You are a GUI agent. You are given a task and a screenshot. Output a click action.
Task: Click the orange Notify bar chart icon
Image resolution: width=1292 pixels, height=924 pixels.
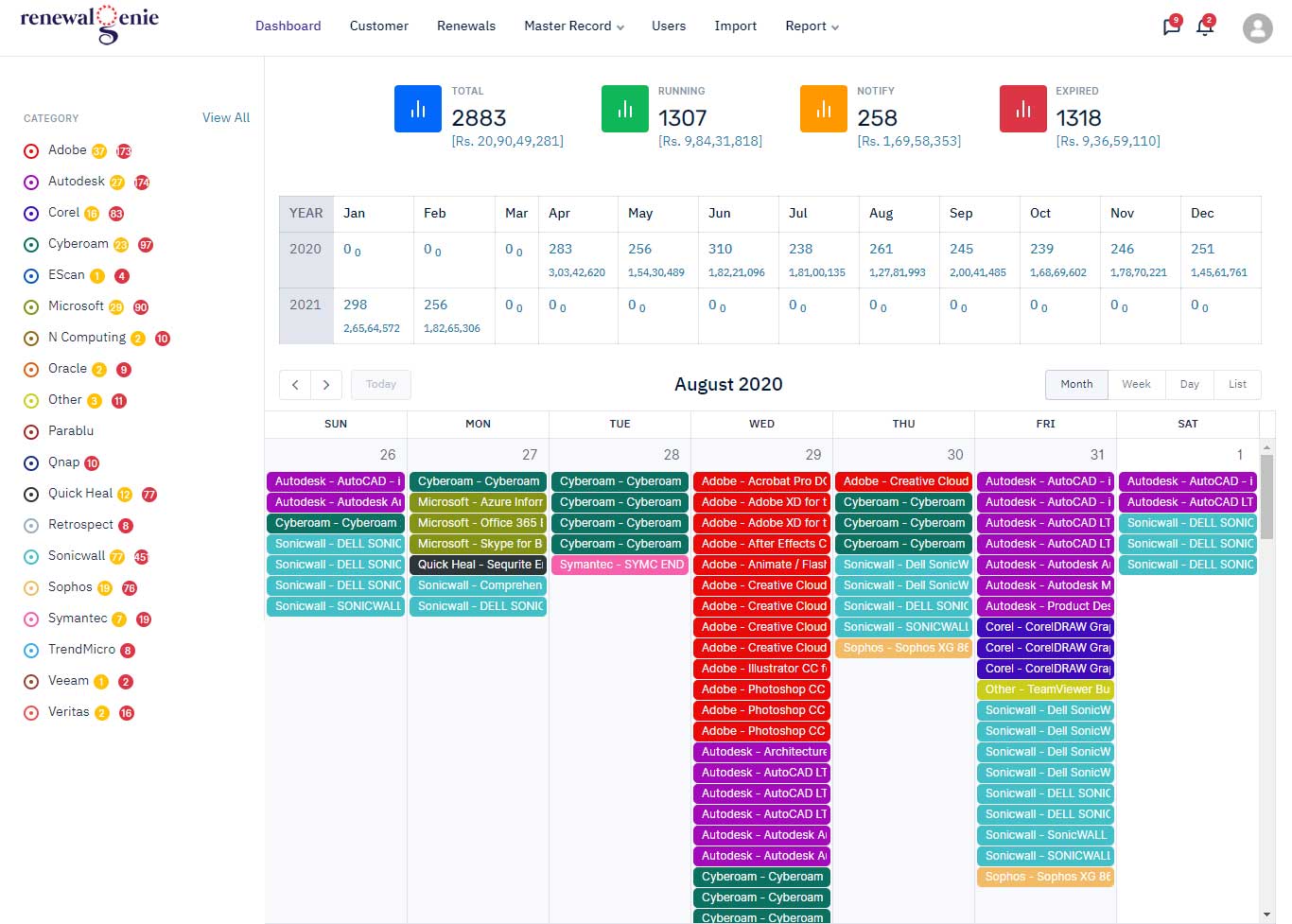click(x=824, y=109)
